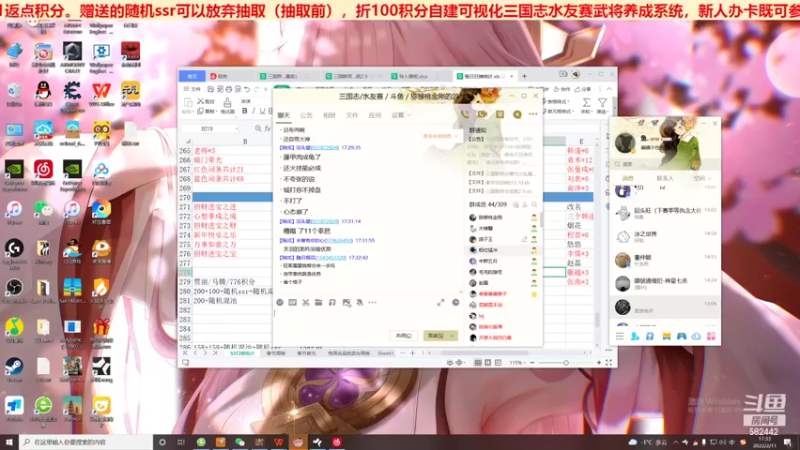
Task: Open the cell name box dropdown in WPS
Action: click(x=236, y=129)
